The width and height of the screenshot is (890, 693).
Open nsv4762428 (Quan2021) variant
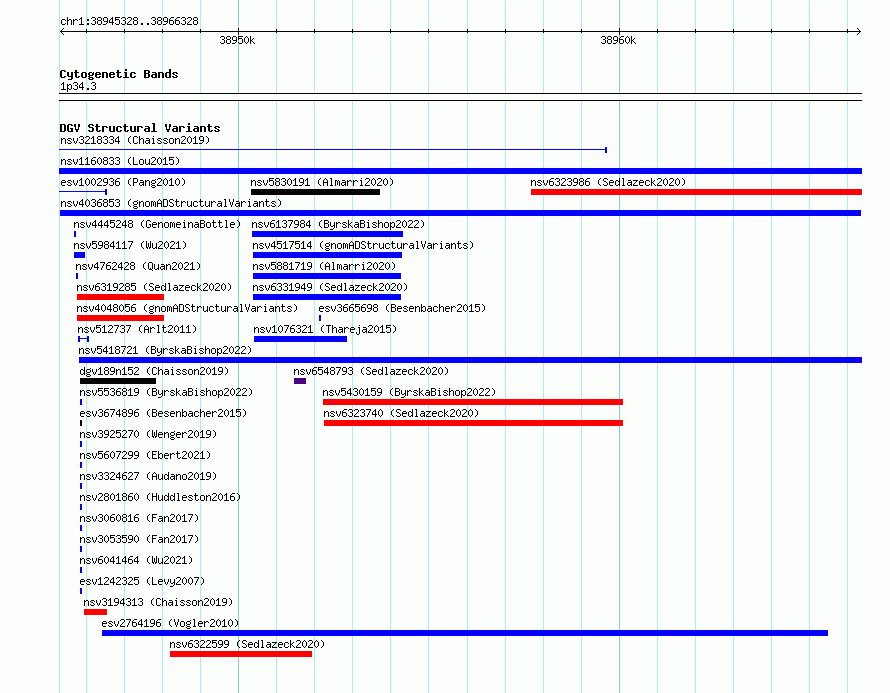point(138,266)
